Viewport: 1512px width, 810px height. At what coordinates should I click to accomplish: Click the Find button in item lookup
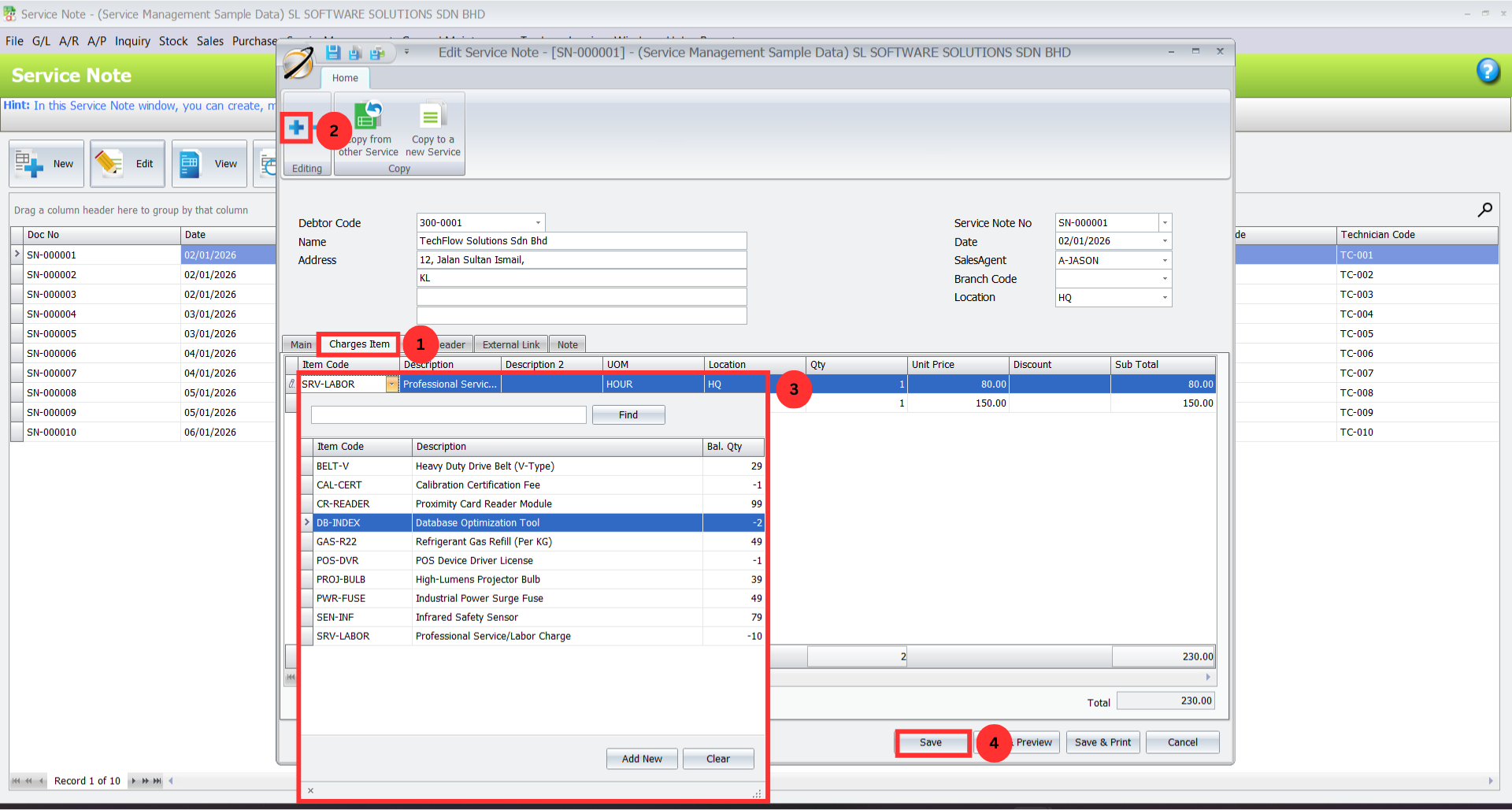click(x=628, y=415)
